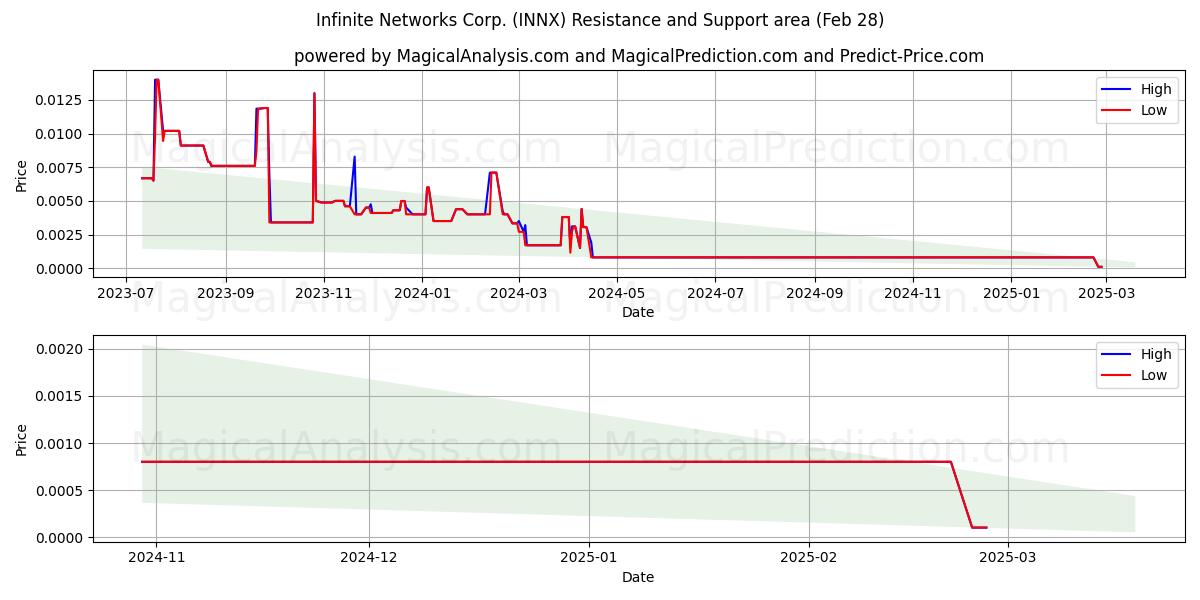The height and width of the screenshot is (600, 1200).
Task: Click the '2024-11' tick label in the lower chart
Action: pos(157,557)
